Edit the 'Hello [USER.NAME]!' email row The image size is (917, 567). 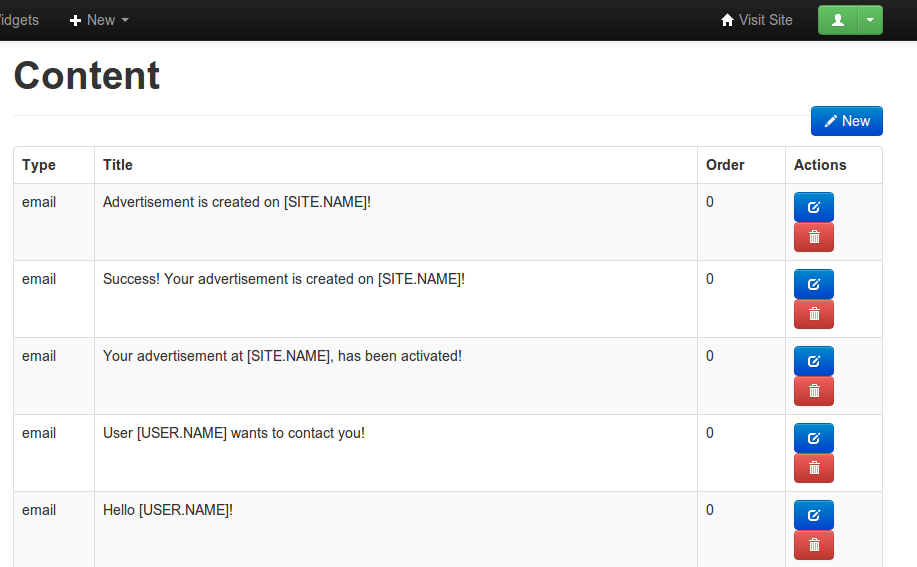(813, 515)
